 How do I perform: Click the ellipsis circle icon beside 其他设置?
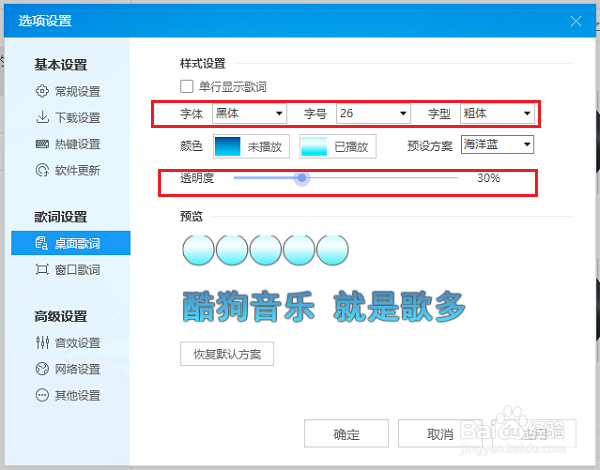[x=42, y=395]
